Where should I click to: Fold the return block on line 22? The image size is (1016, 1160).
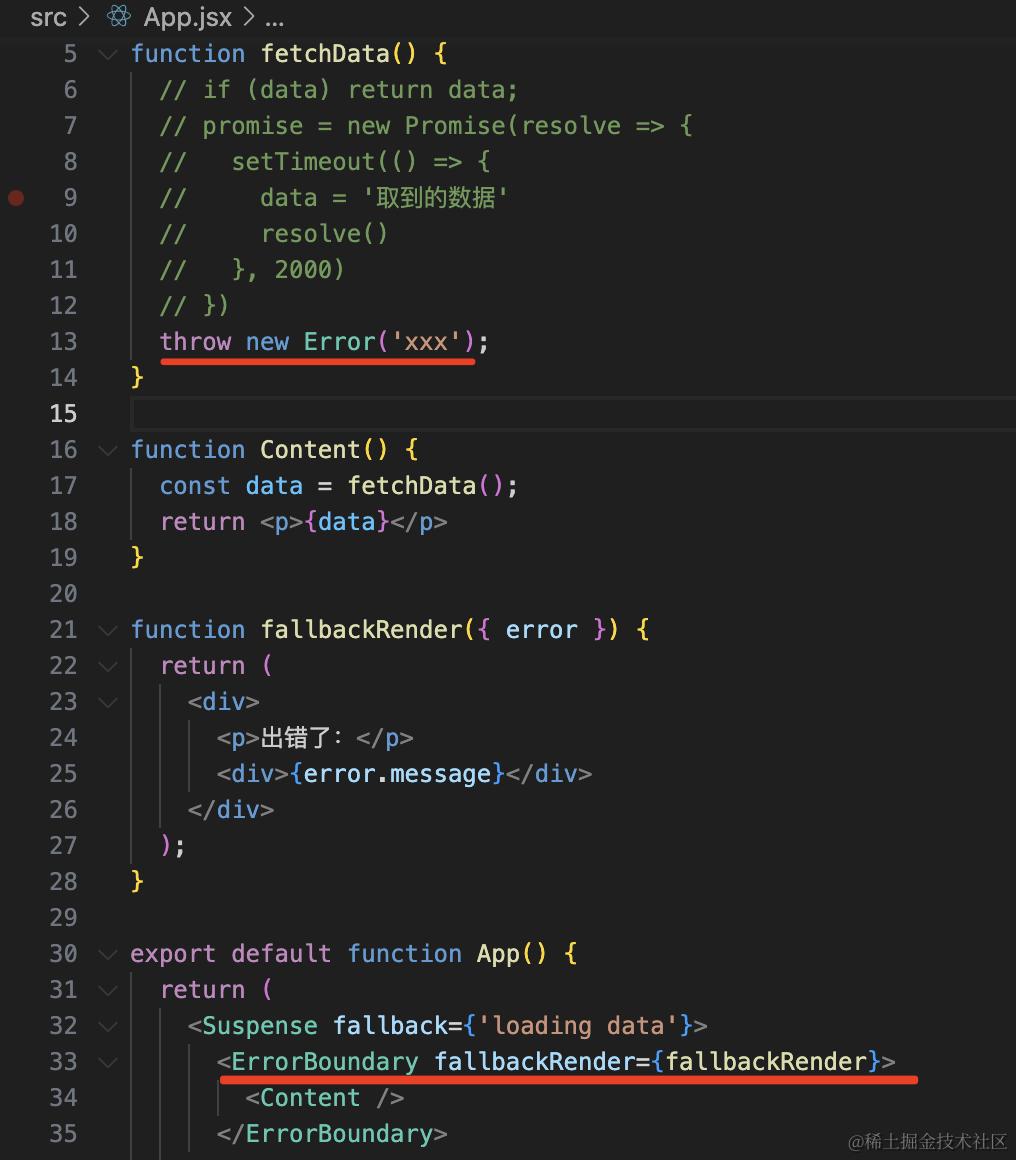click(108, 666)
